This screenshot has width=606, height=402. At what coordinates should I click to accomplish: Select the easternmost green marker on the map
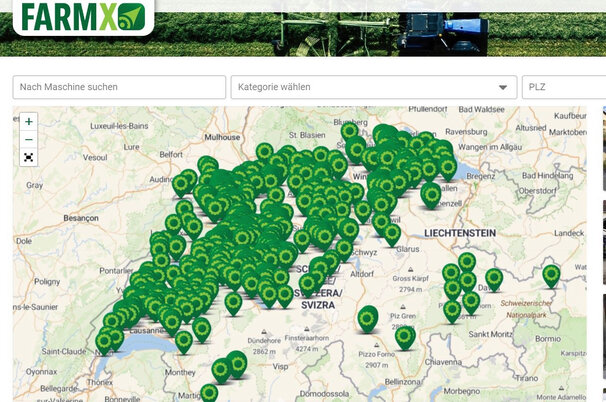coord(551,274)
